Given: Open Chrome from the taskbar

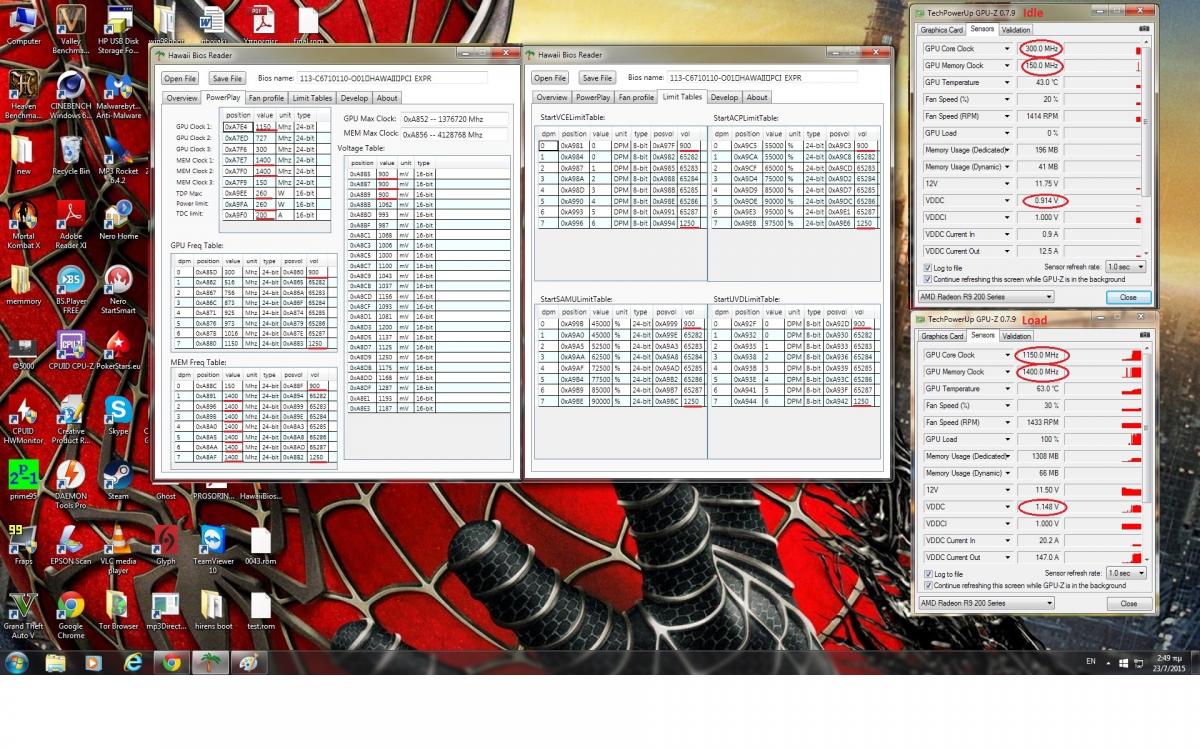Looking at the screenshot, I should pos(171,662).
